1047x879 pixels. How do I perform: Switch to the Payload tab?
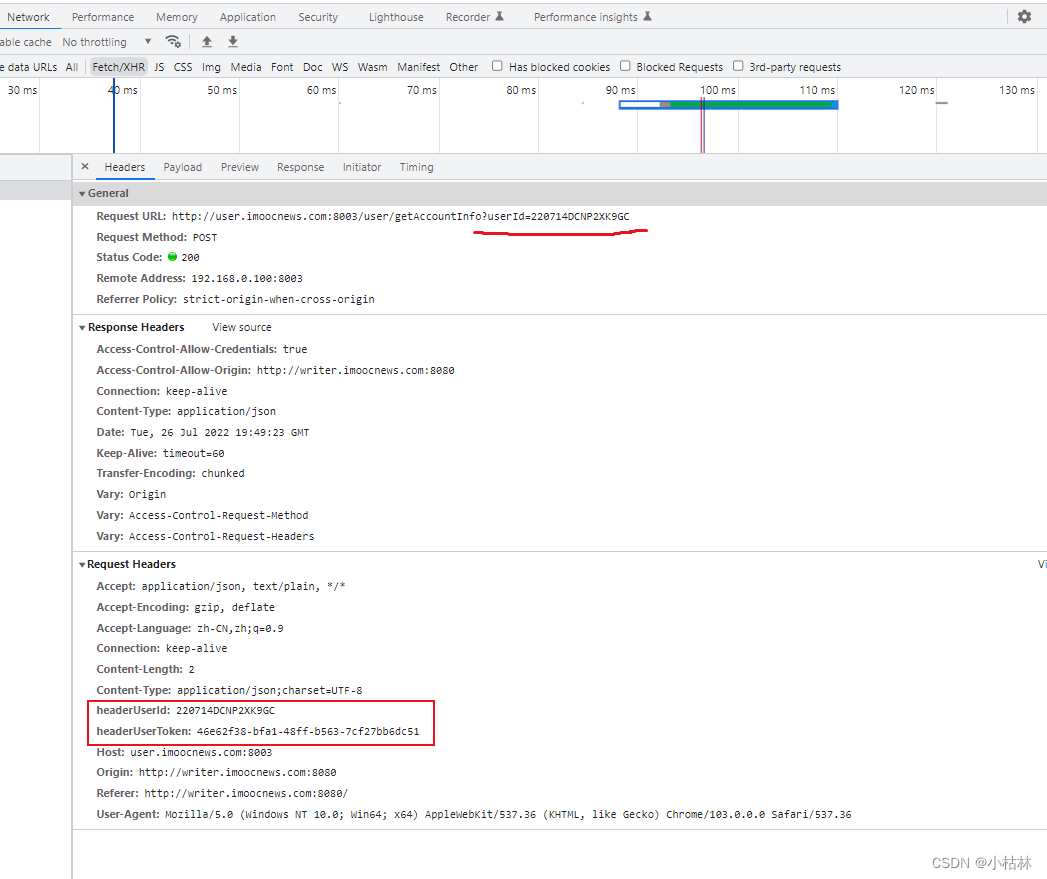pyautogui.click(x=182, y=167)
